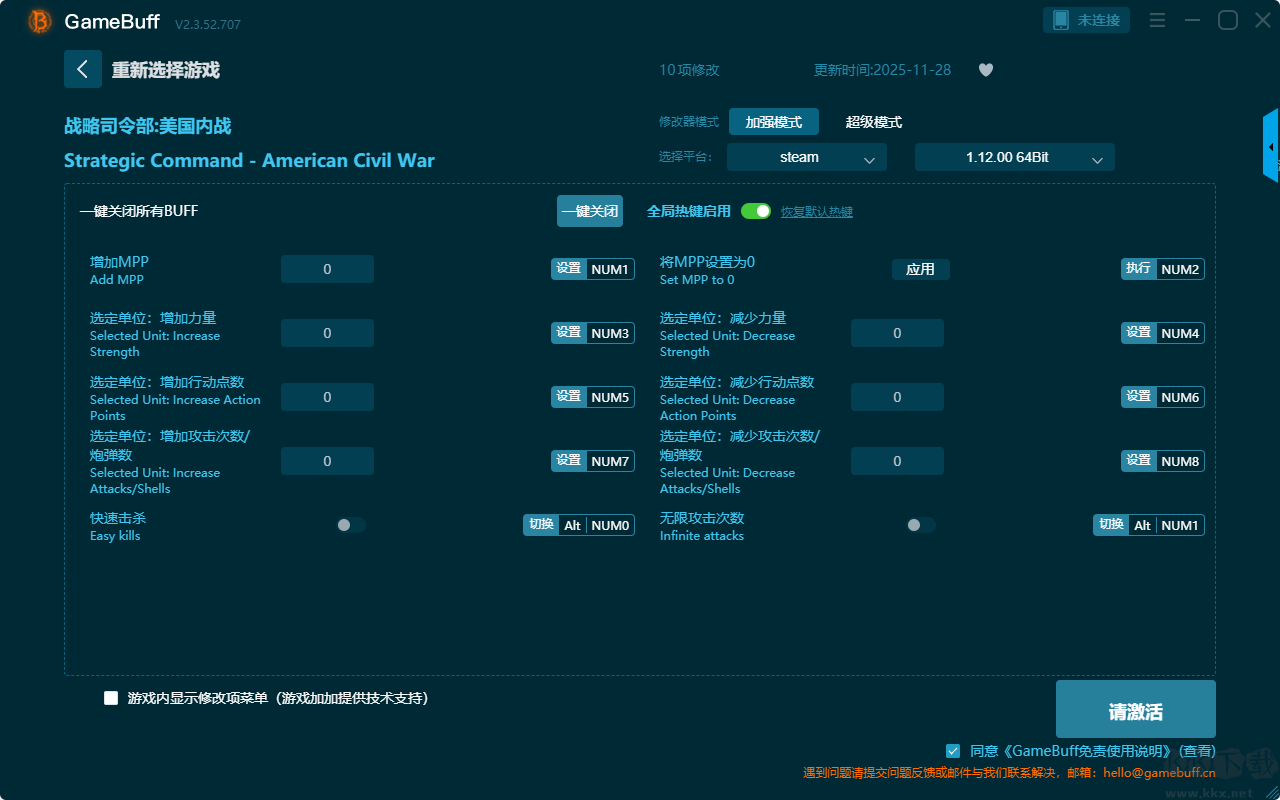Viewport: 1280px width, 800px height.
Task: Click the GameBuff logo icon
Action: [40, 21]
